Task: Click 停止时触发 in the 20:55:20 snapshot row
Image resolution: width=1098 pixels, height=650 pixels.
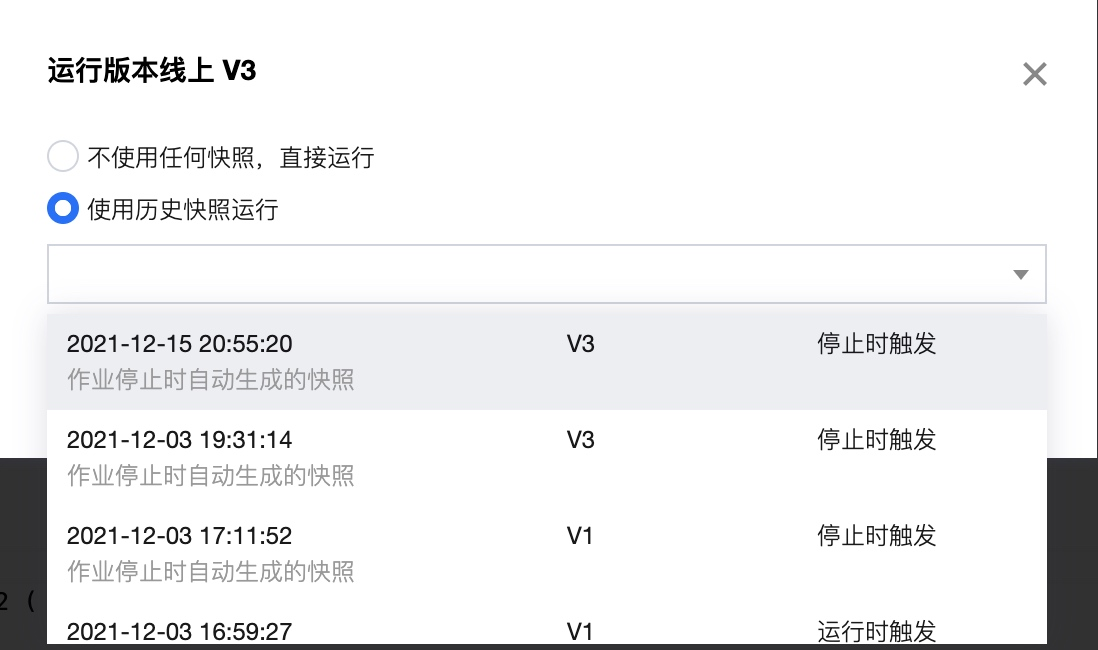Action: (x=877, y=344)
